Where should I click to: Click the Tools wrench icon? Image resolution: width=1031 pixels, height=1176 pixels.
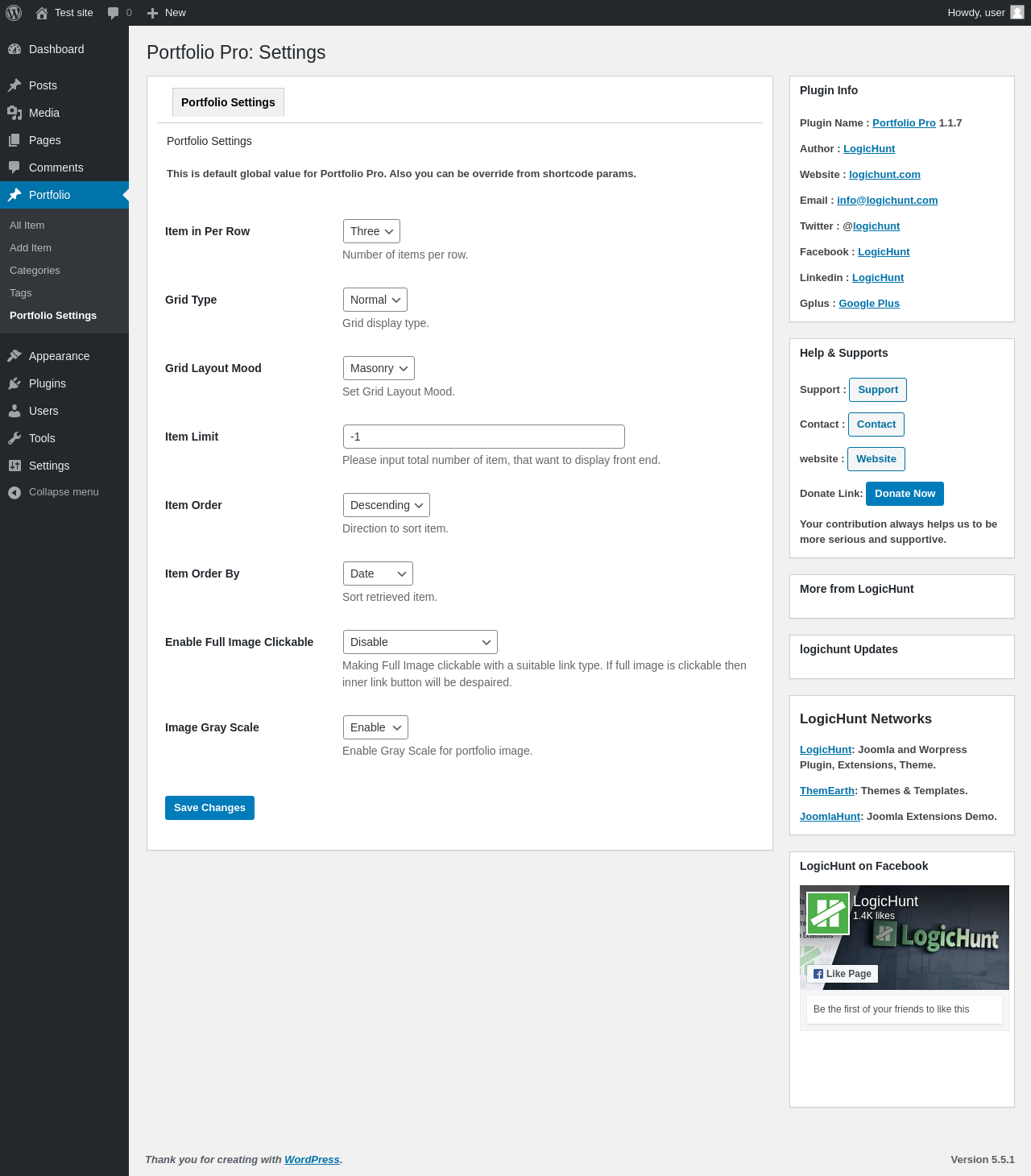(14, 438)
